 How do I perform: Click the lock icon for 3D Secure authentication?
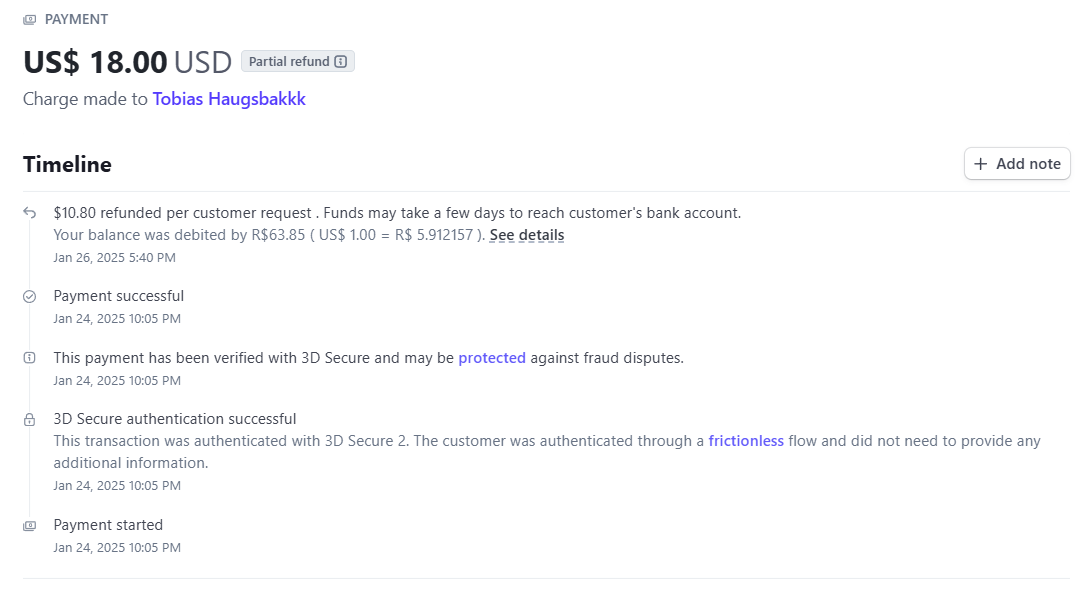coord(30,419)
